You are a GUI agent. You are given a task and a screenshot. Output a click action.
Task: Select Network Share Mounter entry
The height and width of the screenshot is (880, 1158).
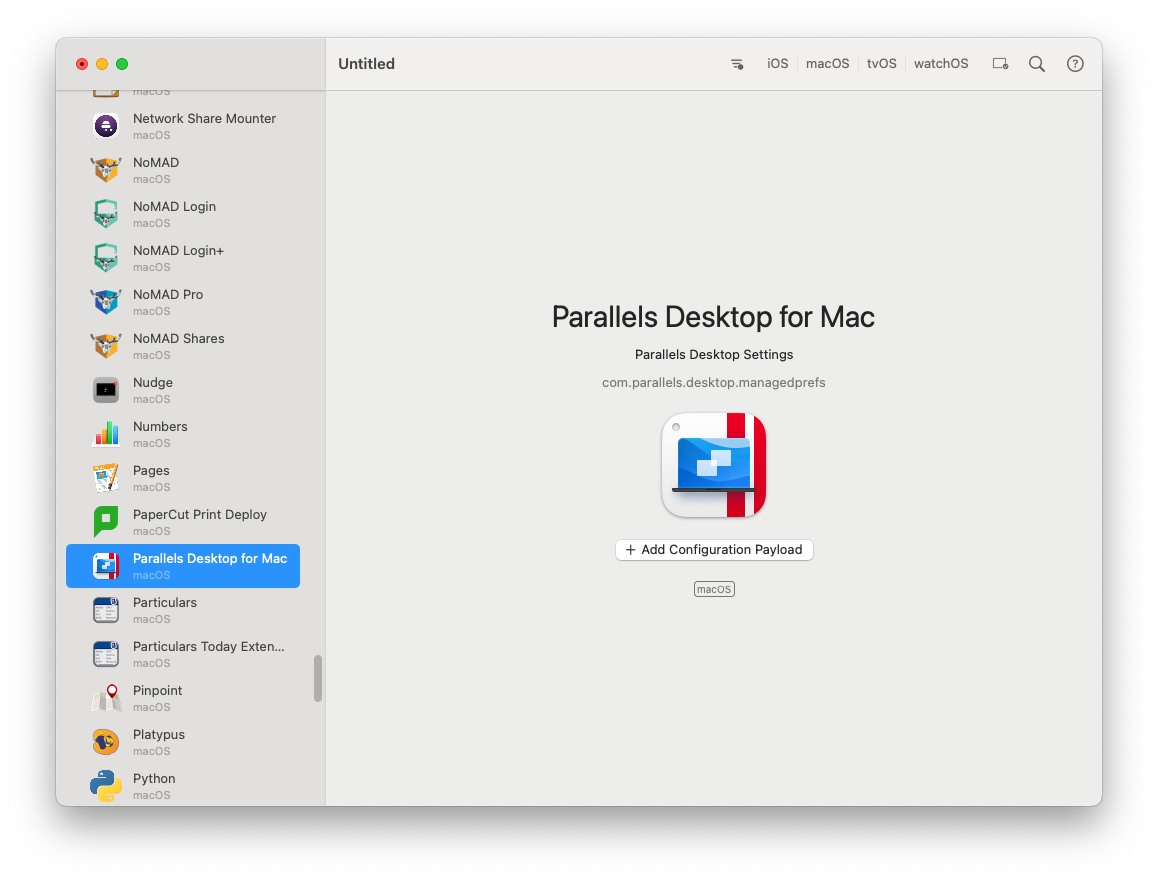pos(183,126)
